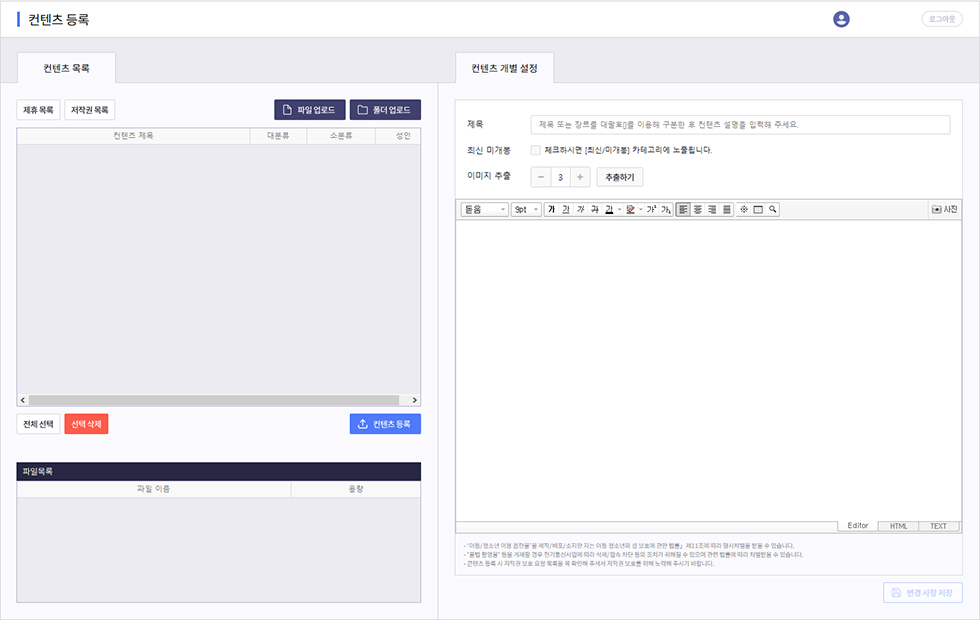Apply strikethrough formatting in editor toolbar
The height and width of the screenshot is (620, 980).
point(595,210)
